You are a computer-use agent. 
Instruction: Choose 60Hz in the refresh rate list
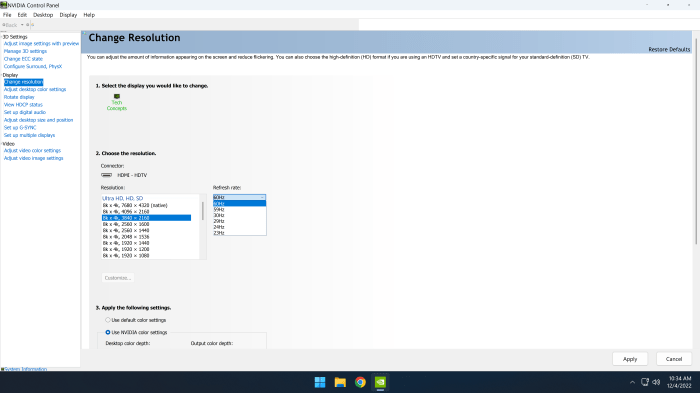click(239, 204)
